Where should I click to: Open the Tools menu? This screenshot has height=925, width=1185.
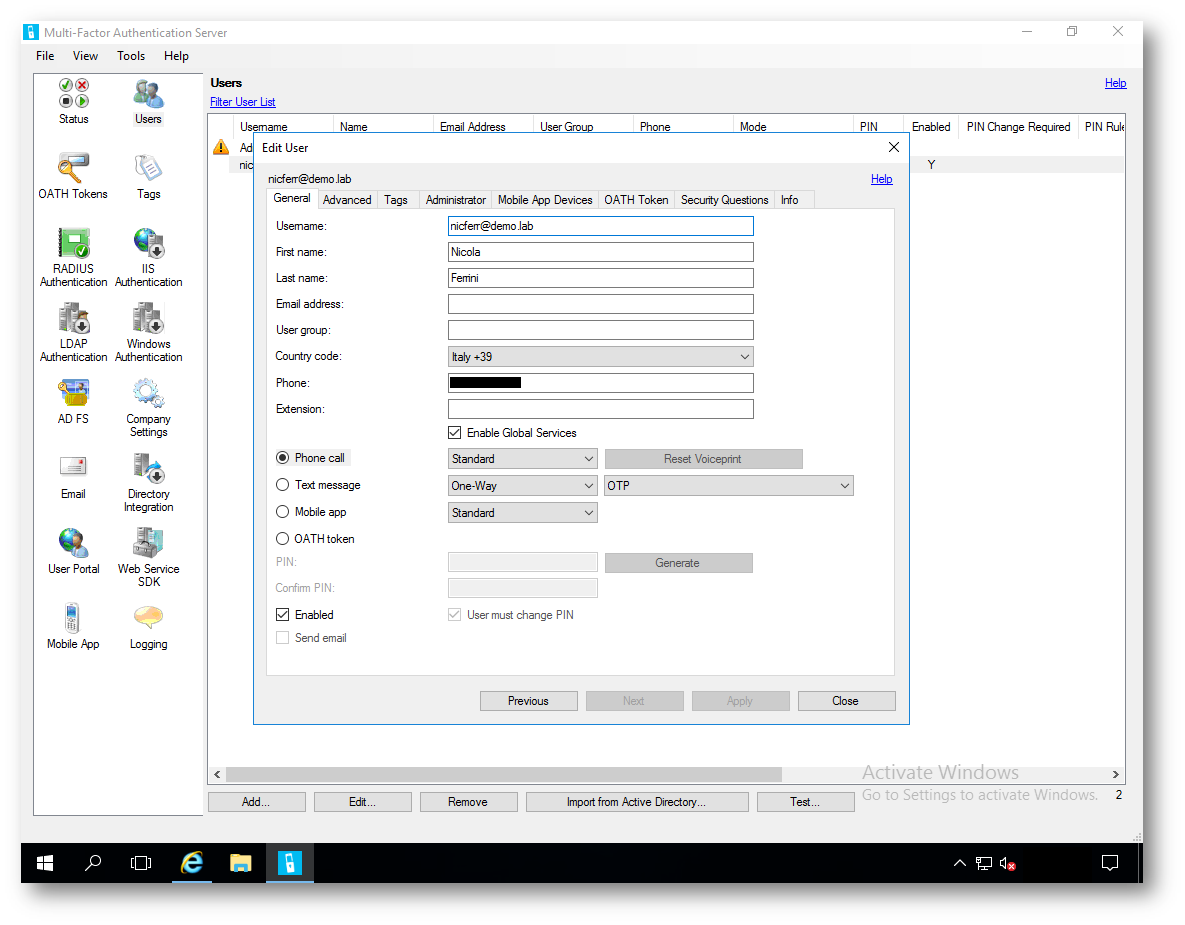131,56
